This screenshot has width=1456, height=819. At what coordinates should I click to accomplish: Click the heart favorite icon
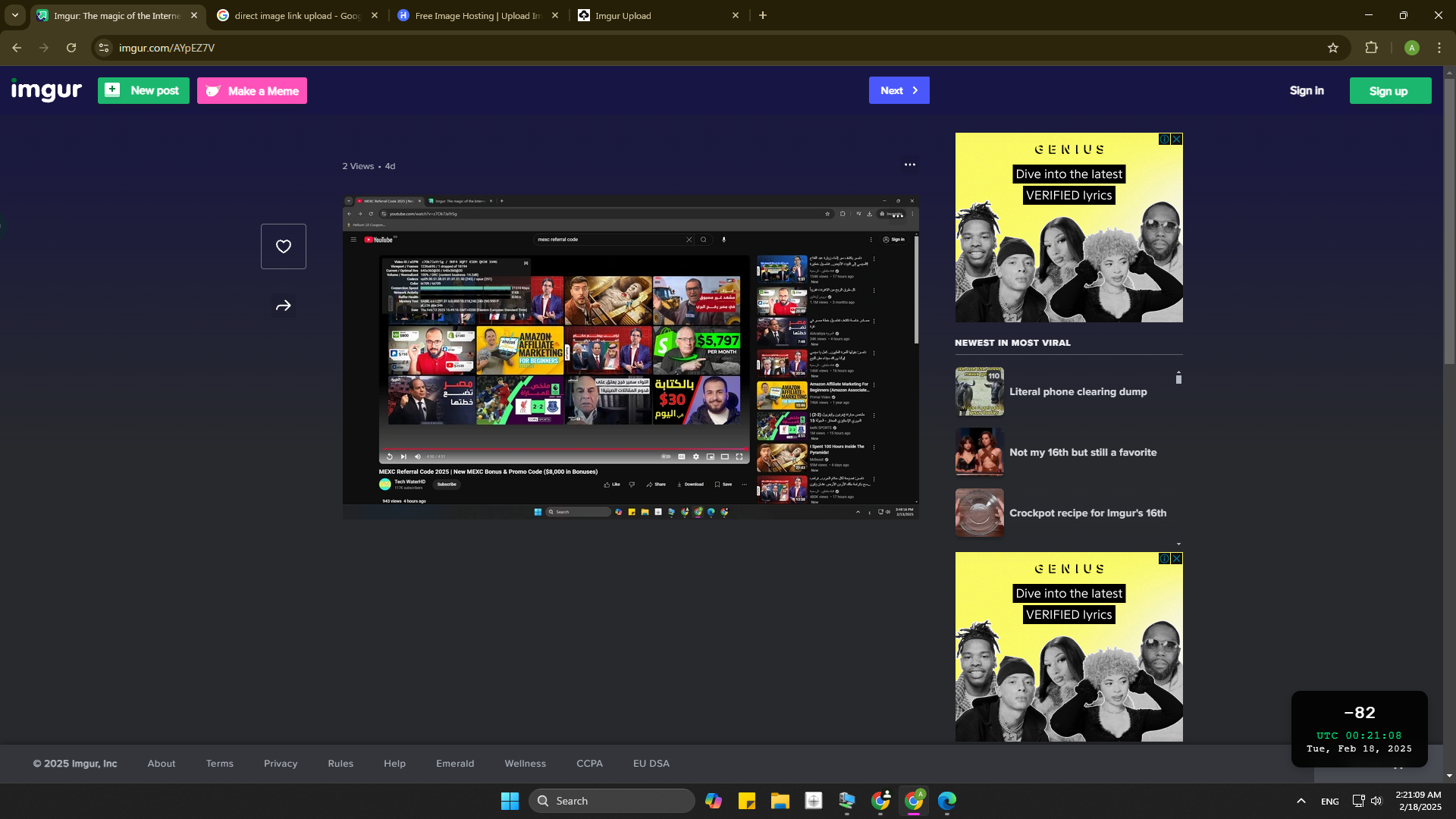(x=284, y=246)
